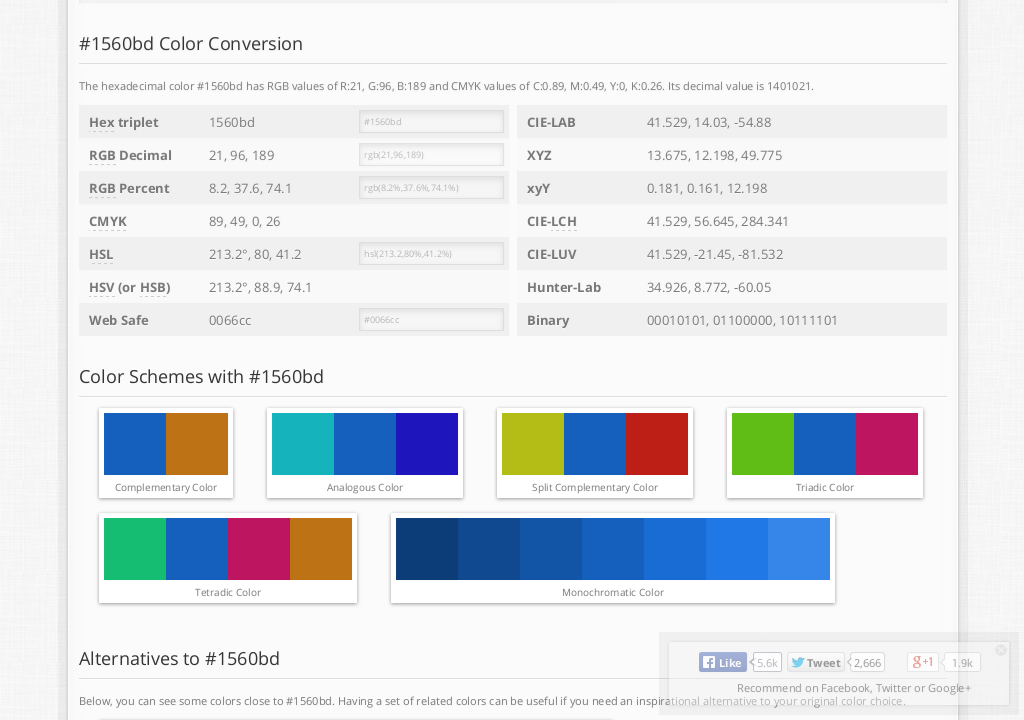Click the Hex triplet label link
1024x720 pixels.
124,122
